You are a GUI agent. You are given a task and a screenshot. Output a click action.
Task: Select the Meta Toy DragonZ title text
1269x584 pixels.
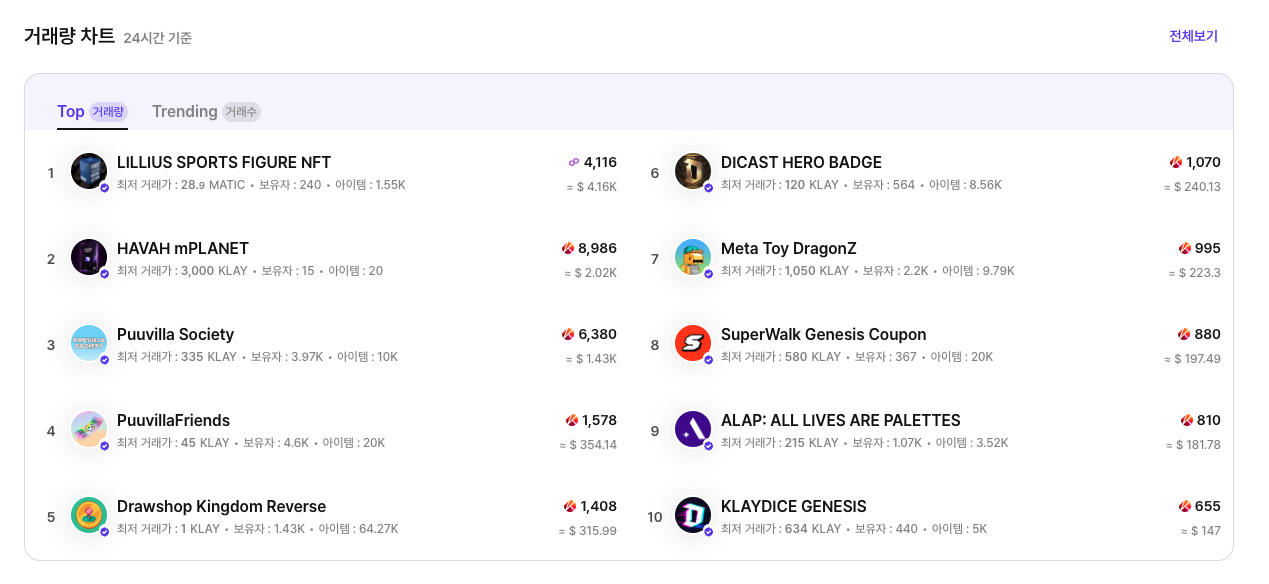click(789, 248)
